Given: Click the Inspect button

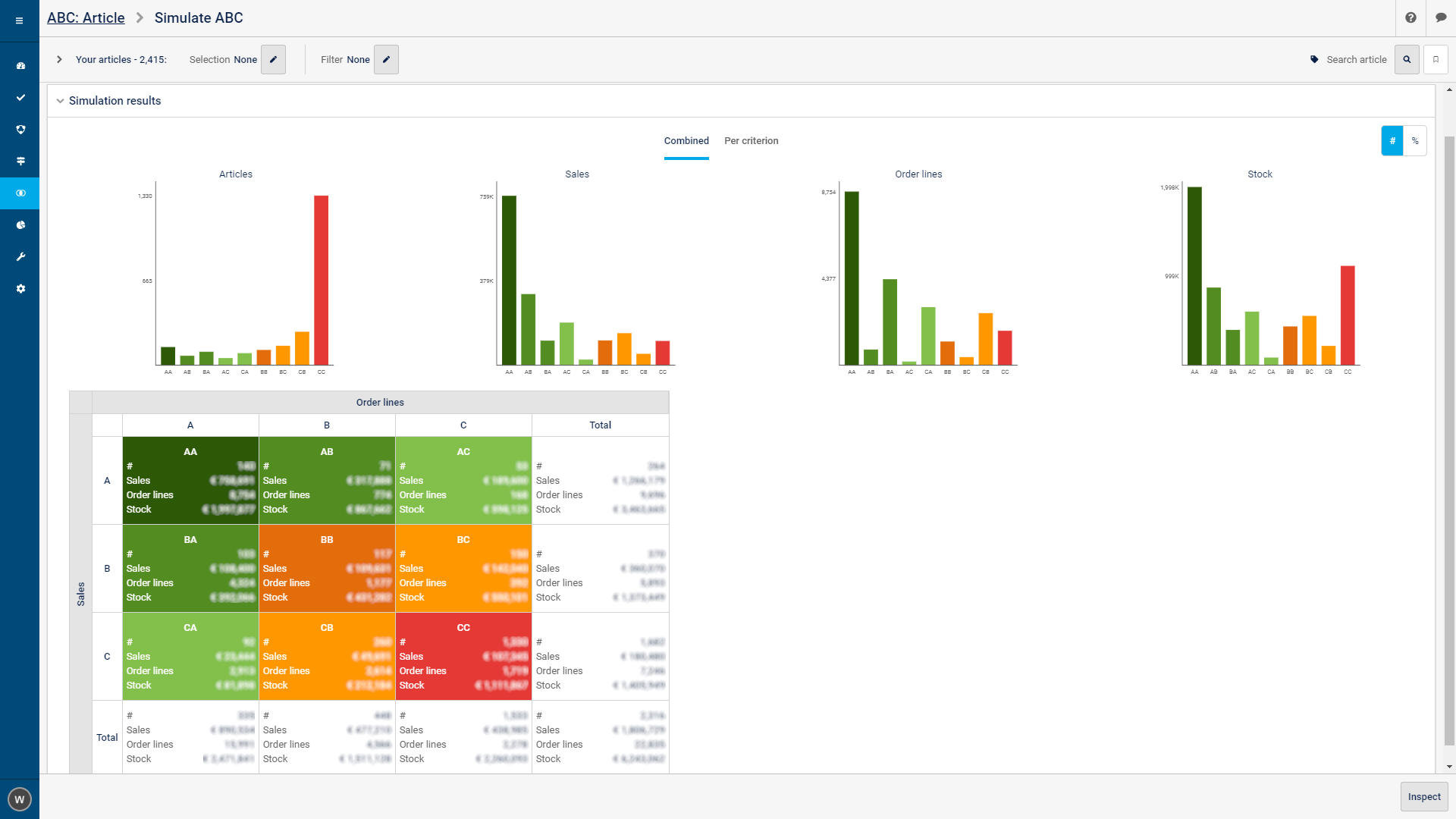Looking at the screenshot, I should tap(1423, 796).
